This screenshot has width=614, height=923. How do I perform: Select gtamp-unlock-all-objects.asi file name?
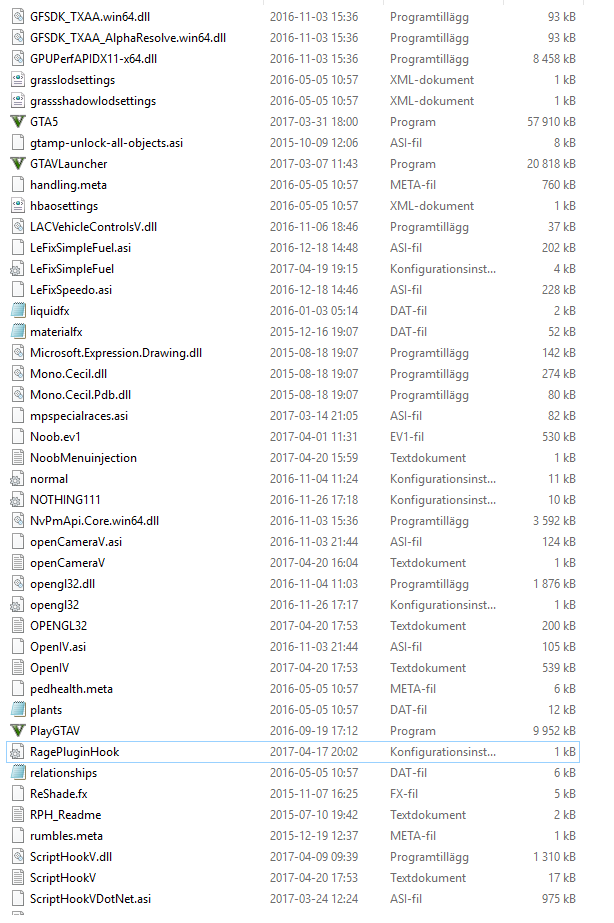[x=107, y=143]
